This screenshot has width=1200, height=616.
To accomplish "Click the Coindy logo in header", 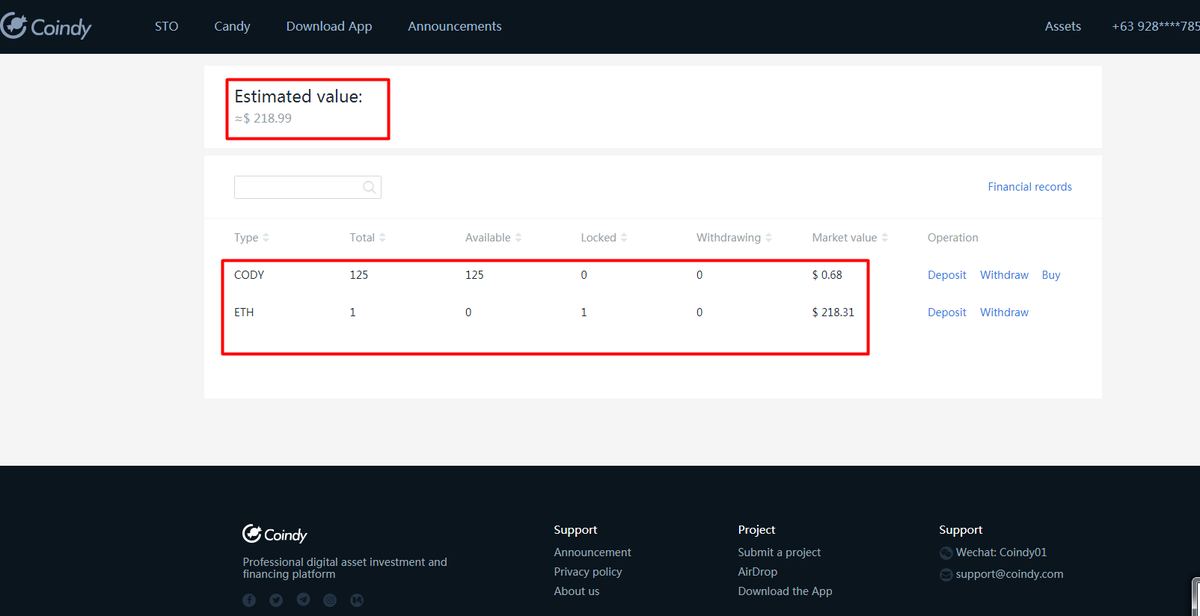I will [45, 27].
